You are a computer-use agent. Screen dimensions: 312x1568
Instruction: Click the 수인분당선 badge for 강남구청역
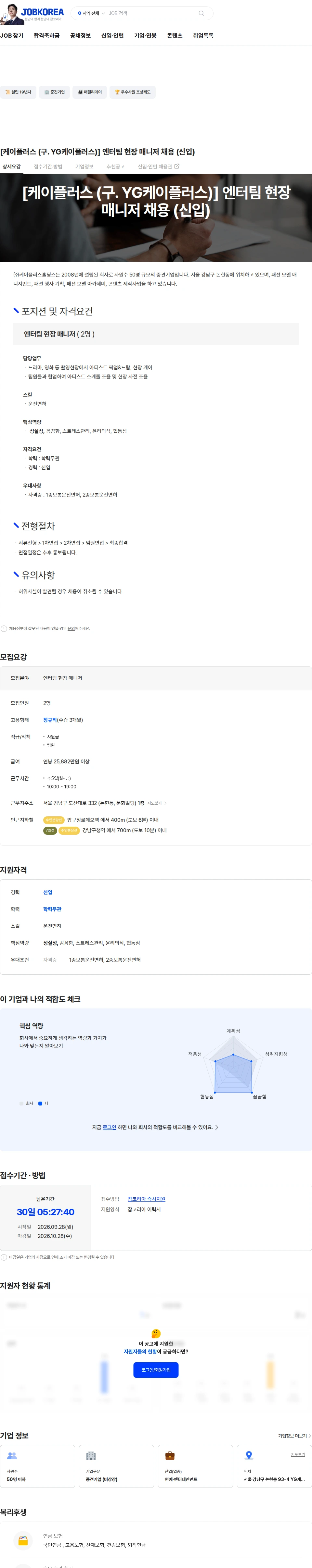(69, 830)
